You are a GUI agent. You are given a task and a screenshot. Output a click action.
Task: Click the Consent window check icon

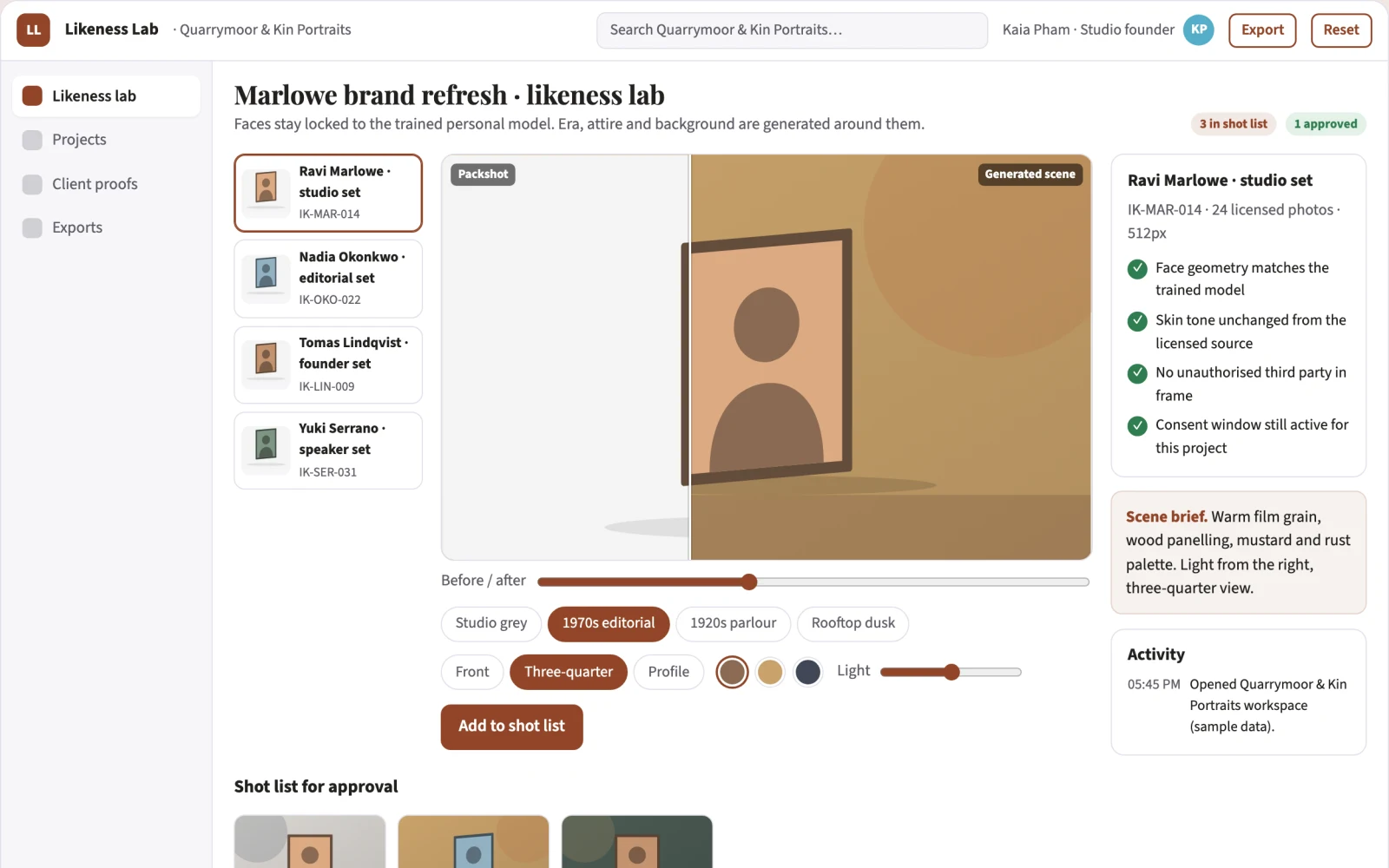[x=1137, y=426]
